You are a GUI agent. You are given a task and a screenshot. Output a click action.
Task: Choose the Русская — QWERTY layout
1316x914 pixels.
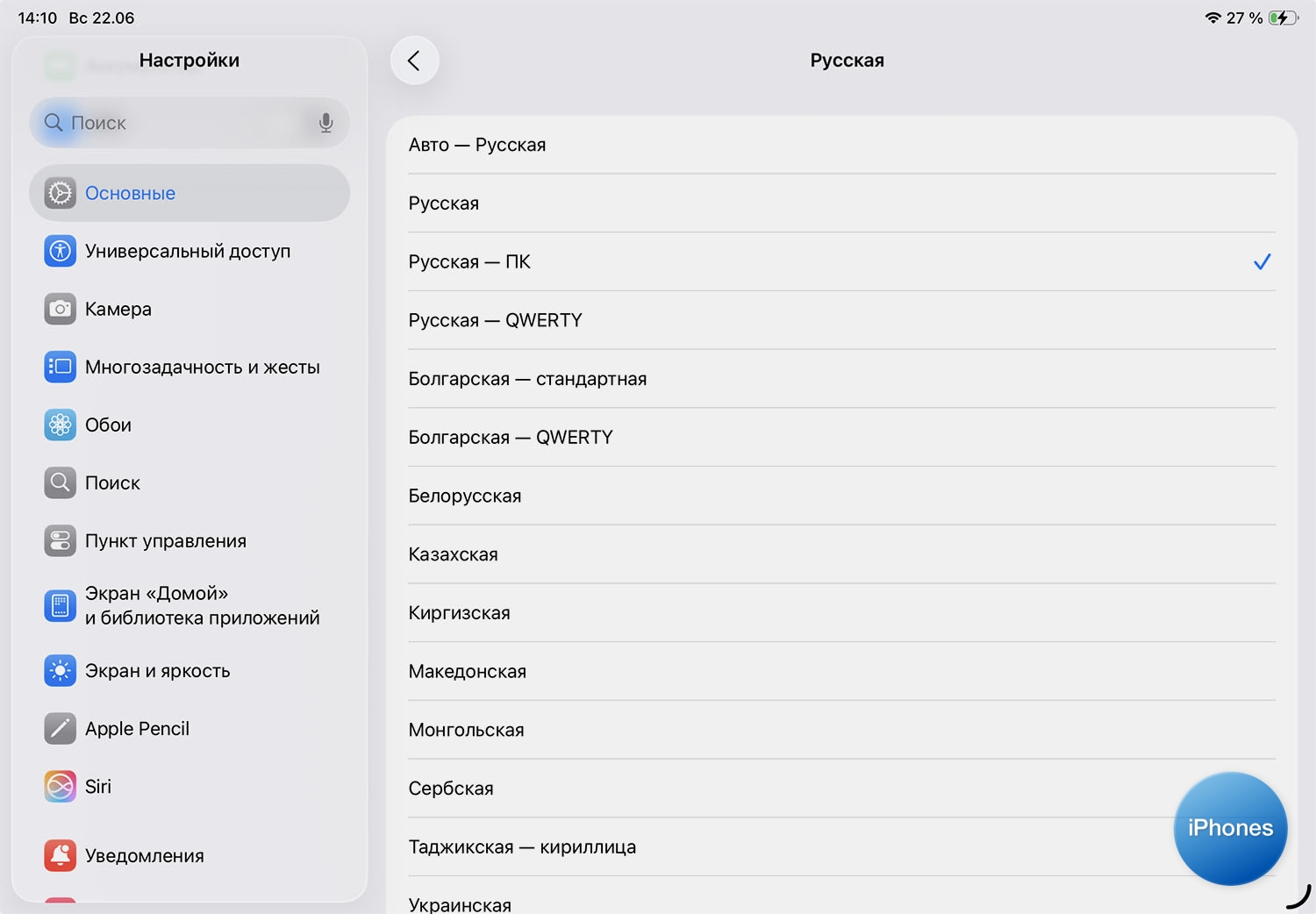click(x=496, y=320)
